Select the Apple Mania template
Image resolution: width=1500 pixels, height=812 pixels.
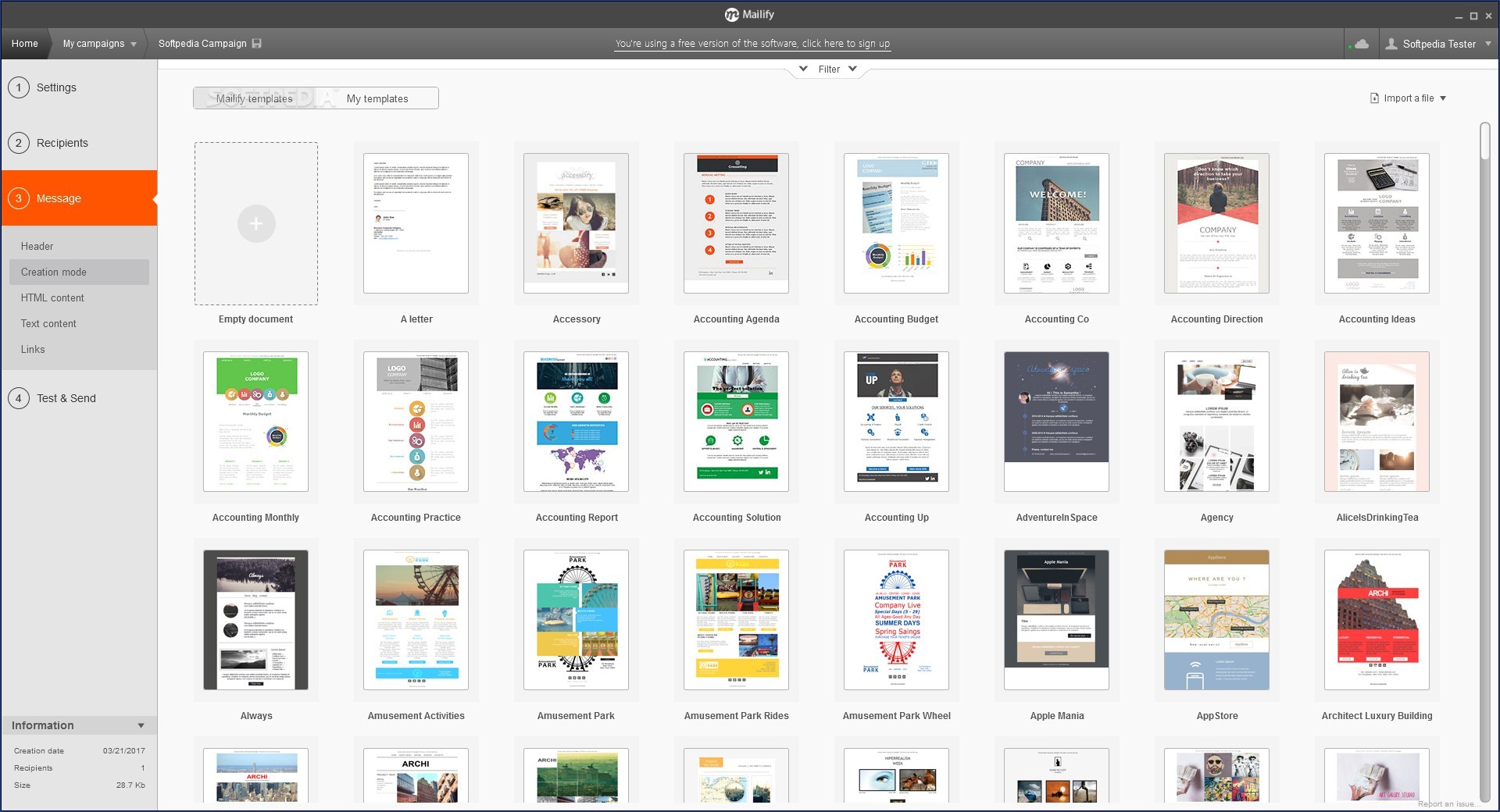(x=1056, y=620)
